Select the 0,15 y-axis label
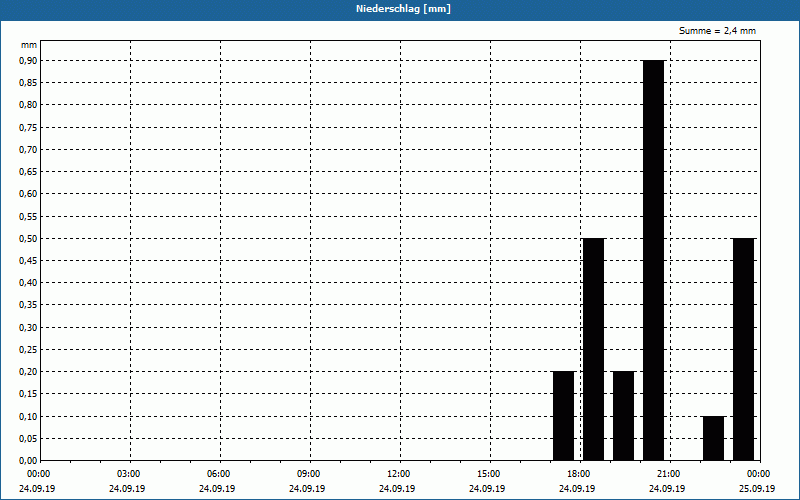Image resolution: width=800 pixels, height=500 pixels. click(28, 394)
